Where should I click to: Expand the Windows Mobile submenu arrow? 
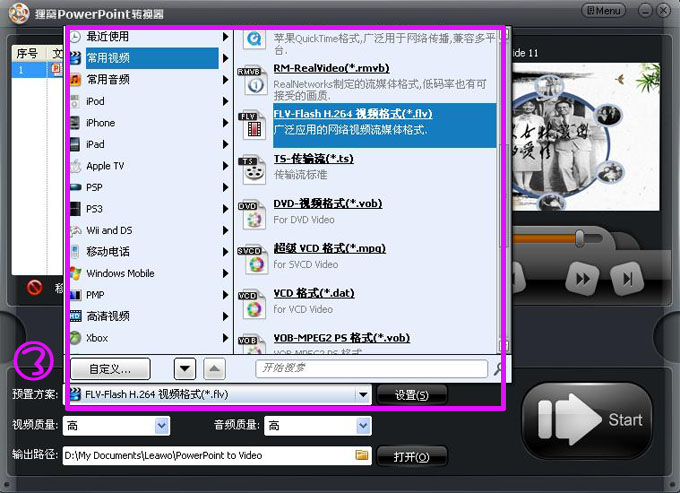coord(225,273)
